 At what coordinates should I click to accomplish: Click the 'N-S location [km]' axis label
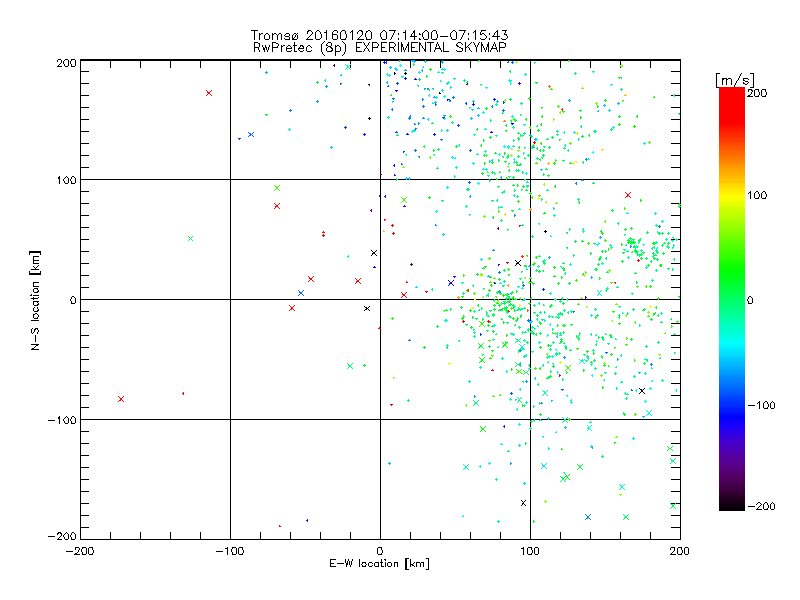35,300
